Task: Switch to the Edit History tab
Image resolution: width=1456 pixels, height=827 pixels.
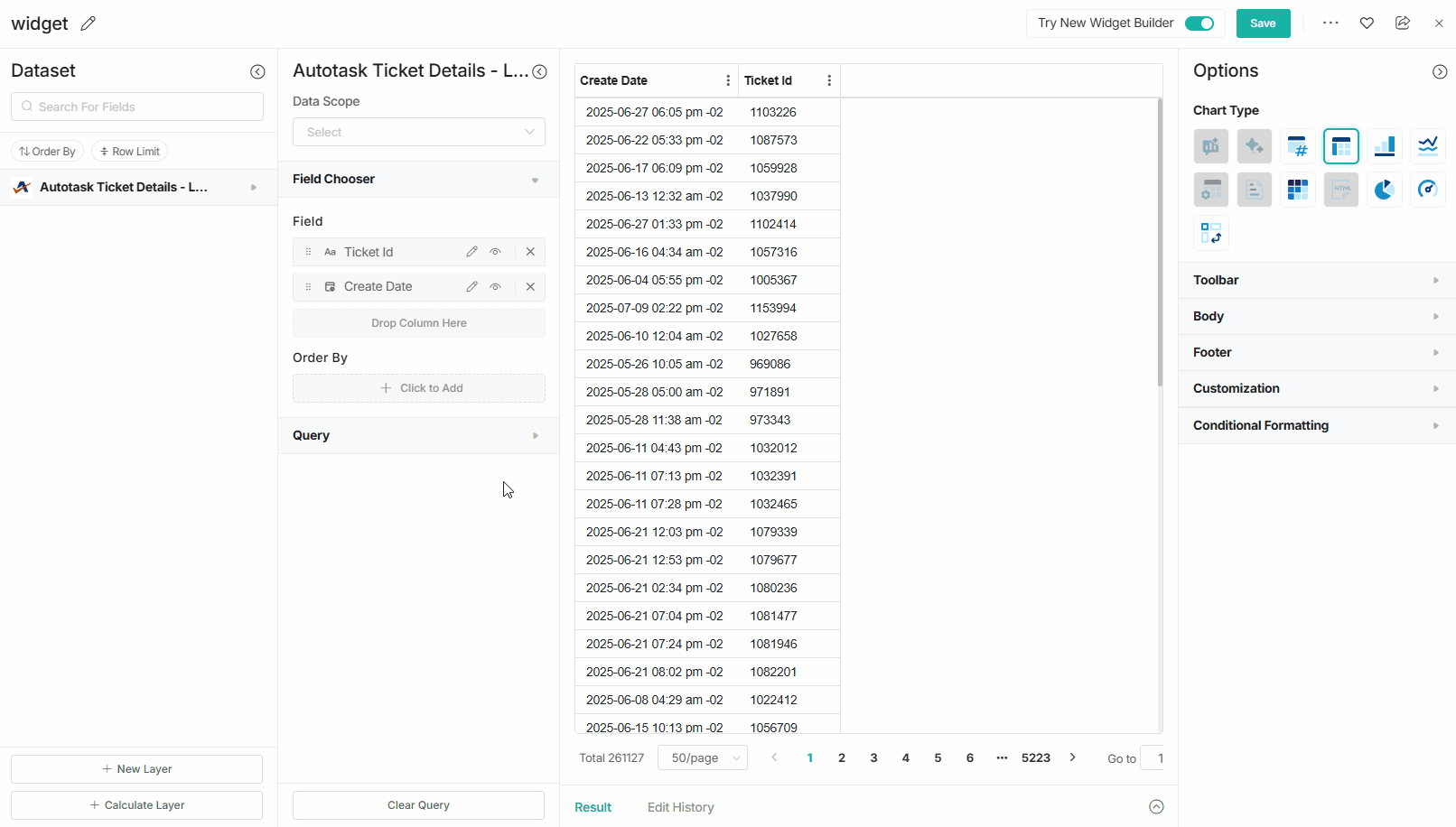Action: tap(680, 807)
